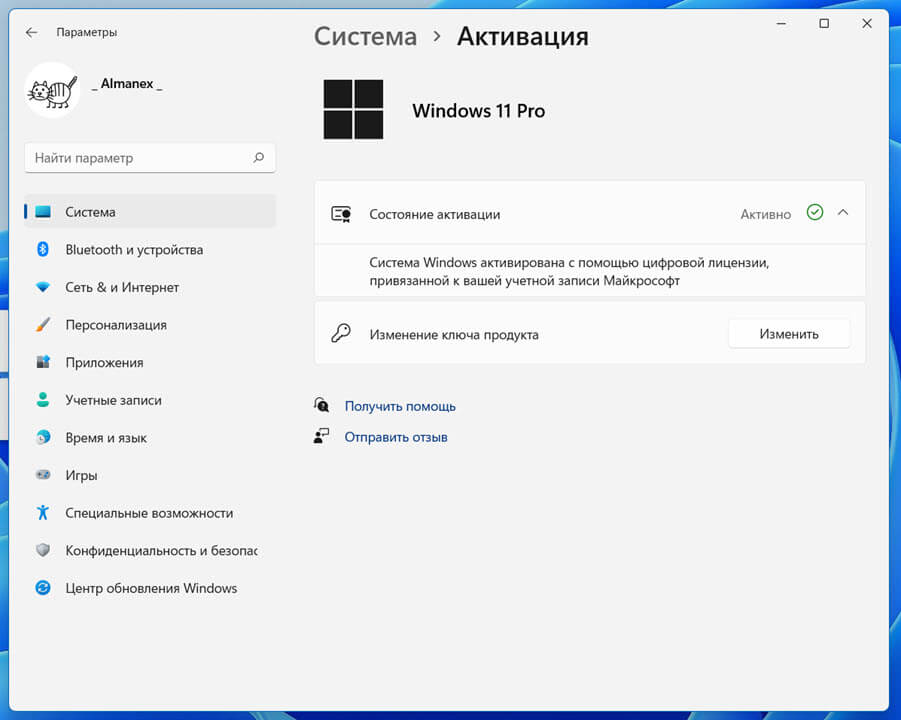Click the gaming controller icon
901x720 pixels.
pyautogui.click(x=43, y=475)
